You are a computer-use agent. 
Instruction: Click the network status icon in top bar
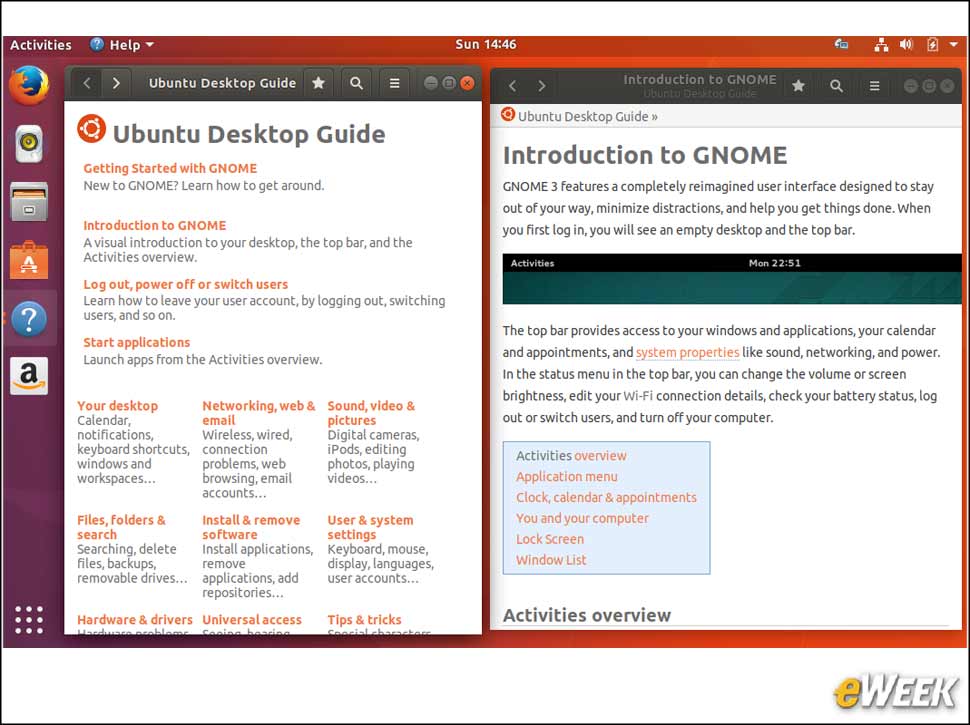pos(881,45)
